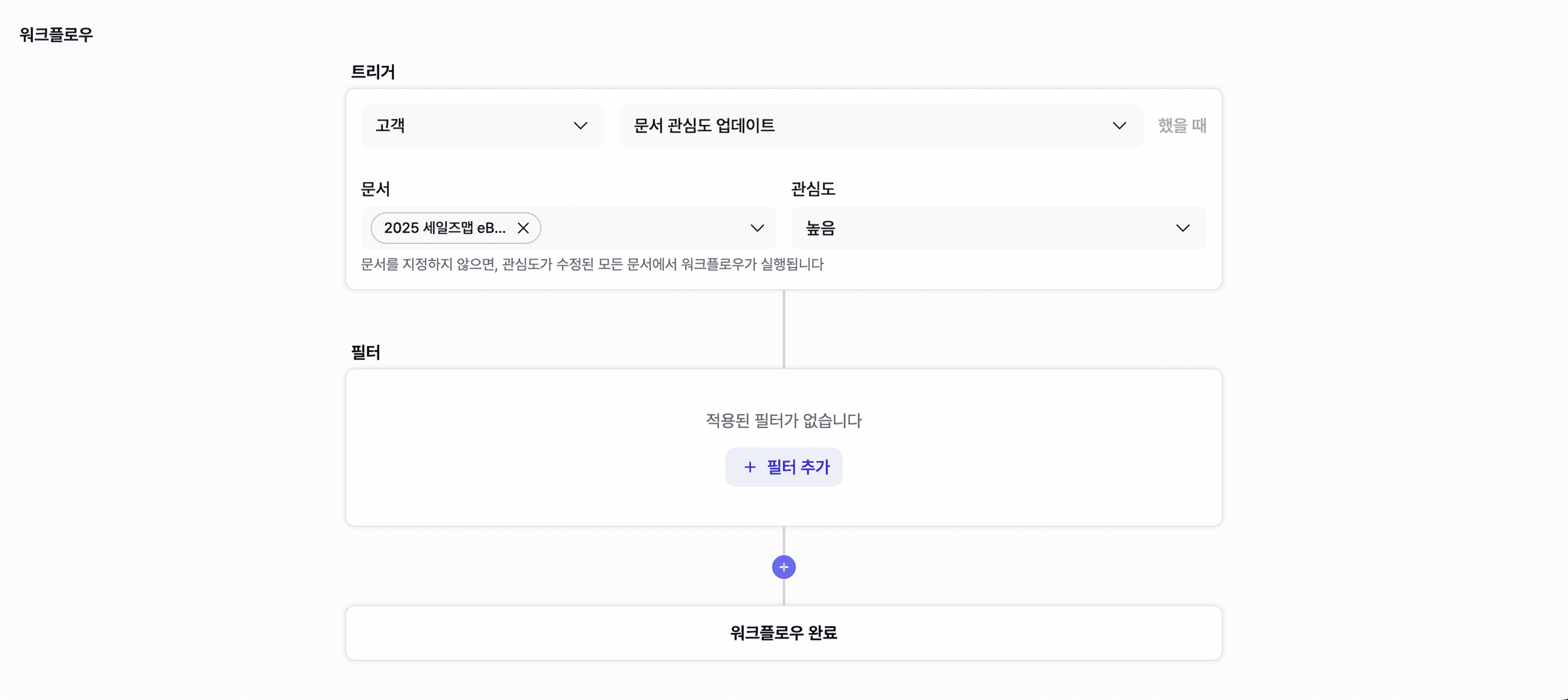1568x700 pixels.
Task: Click the 문서 관심도 업데이트 event field
Action: point(880,125)
